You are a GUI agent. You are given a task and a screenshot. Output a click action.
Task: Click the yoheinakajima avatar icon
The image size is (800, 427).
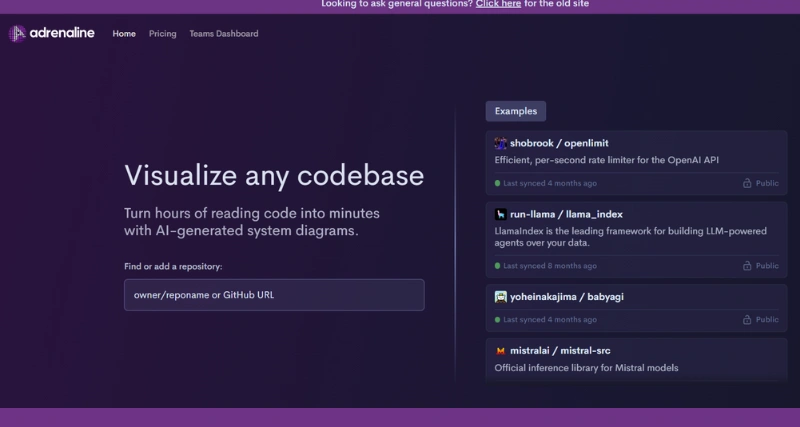pos(501,297)
